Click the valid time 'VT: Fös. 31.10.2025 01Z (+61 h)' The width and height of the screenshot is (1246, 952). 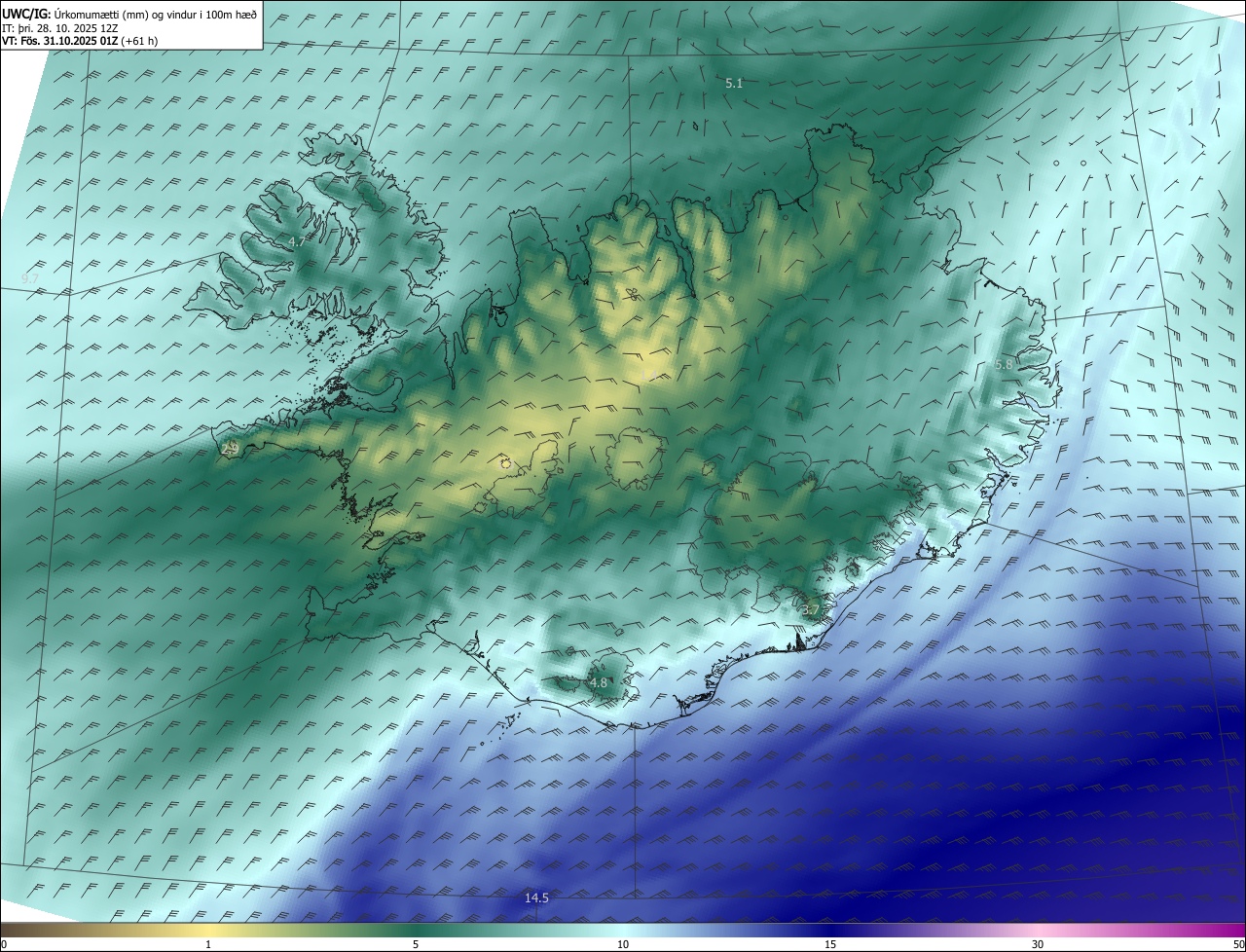coord(80,41)
